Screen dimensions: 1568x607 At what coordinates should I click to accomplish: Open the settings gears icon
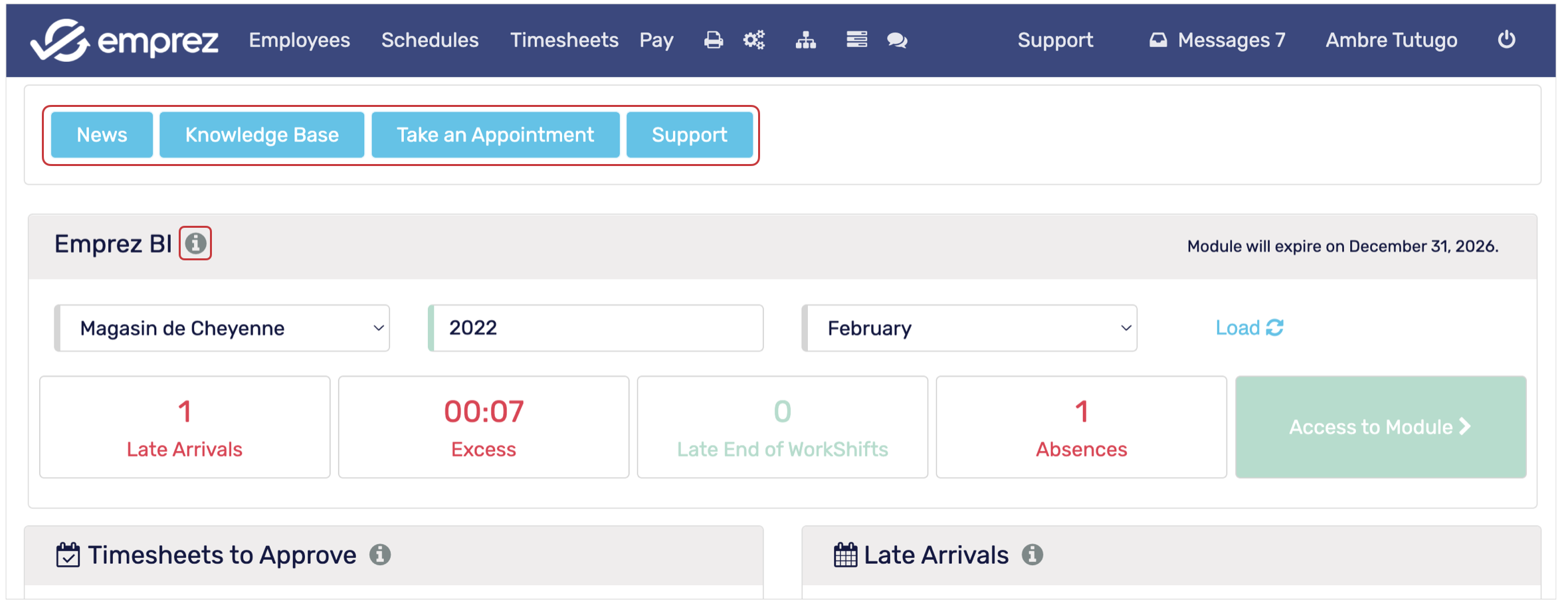tap(754, 41)
